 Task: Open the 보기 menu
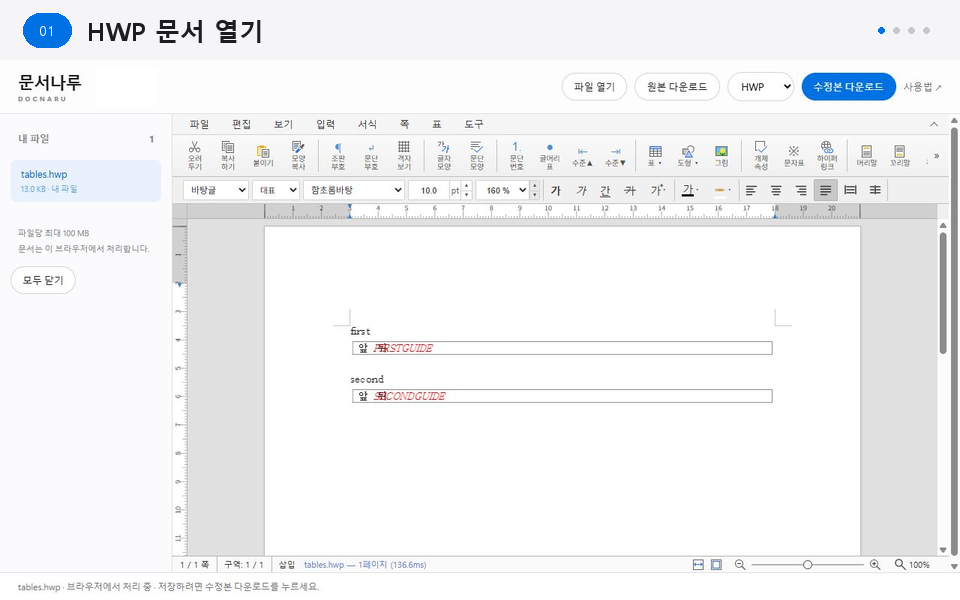coord(283,124)
